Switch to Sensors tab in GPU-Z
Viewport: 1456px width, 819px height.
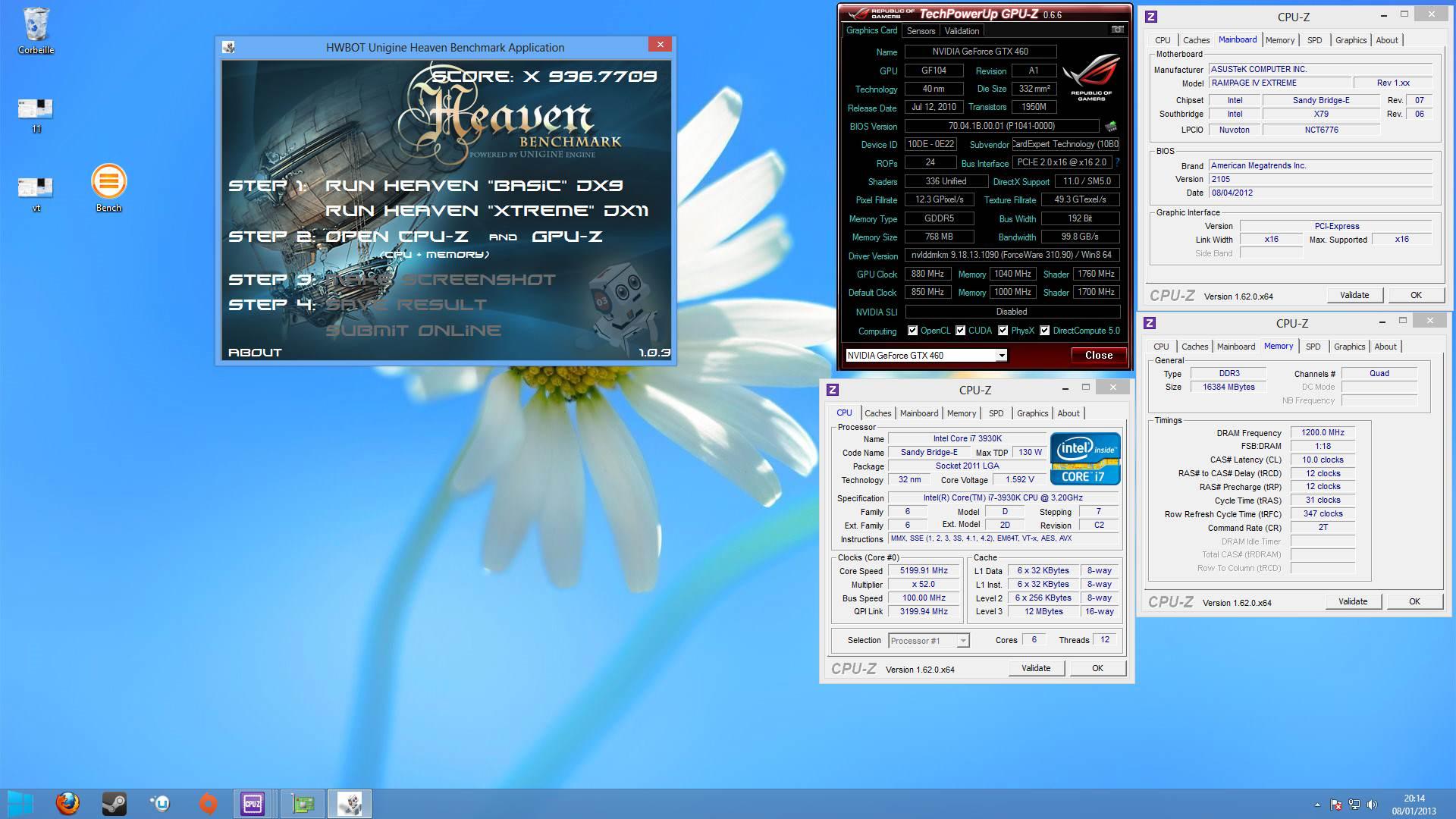click(x=921, y=31)
